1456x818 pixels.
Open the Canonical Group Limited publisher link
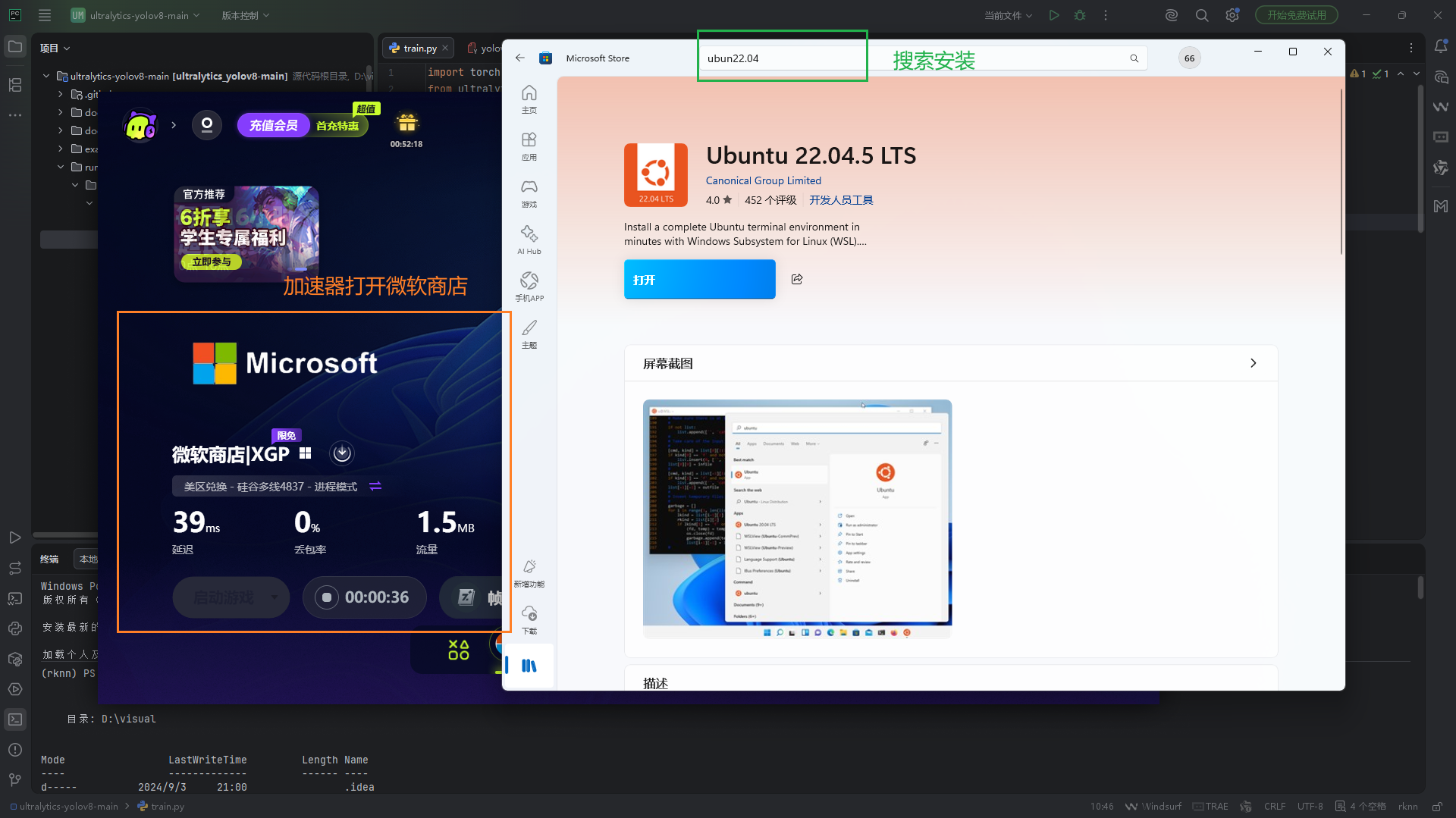(763, 180)
